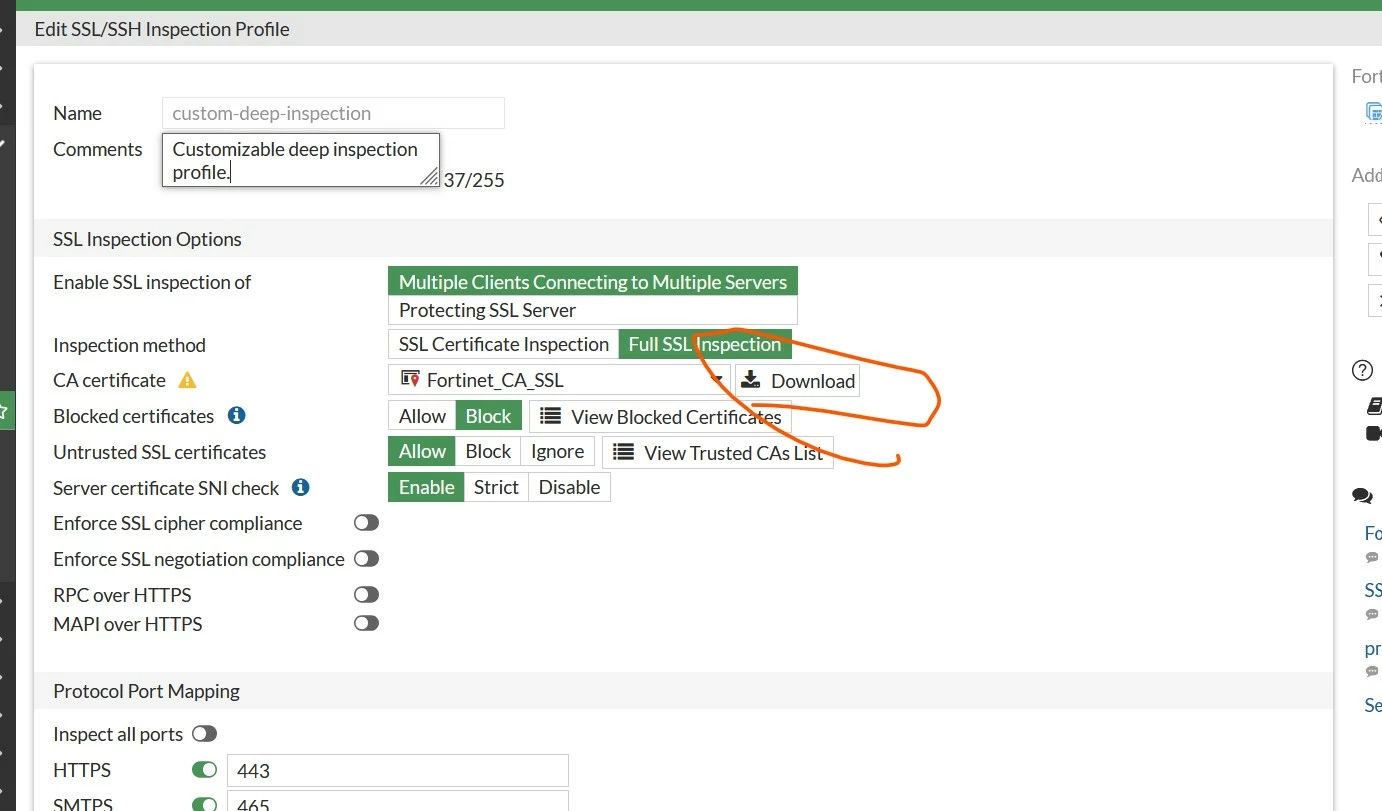
Task: Select Protecting SSL Server option
Action: tap(593, 310)
